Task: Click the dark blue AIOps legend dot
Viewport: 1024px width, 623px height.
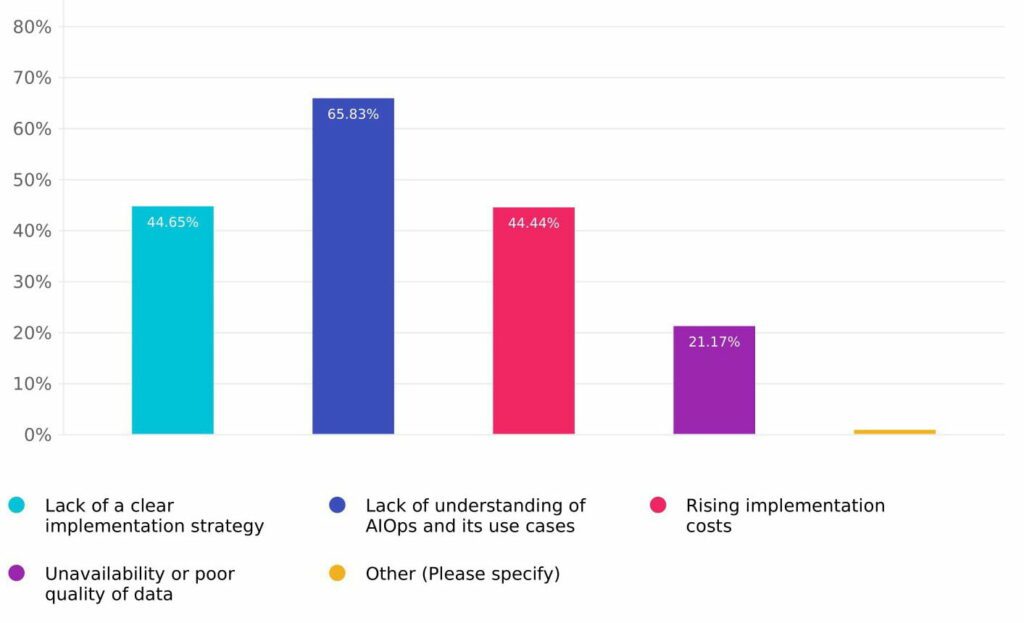Action: tap(337, 505)
